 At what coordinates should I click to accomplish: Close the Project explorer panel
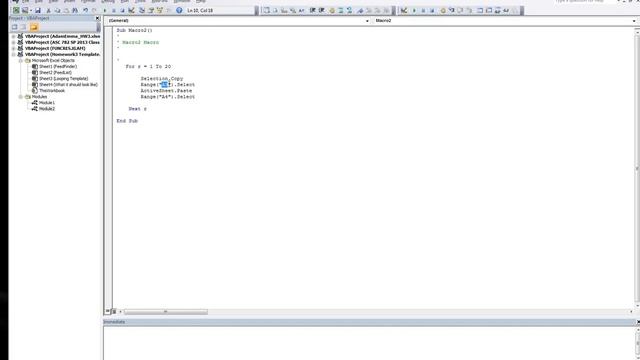(97, 18)
